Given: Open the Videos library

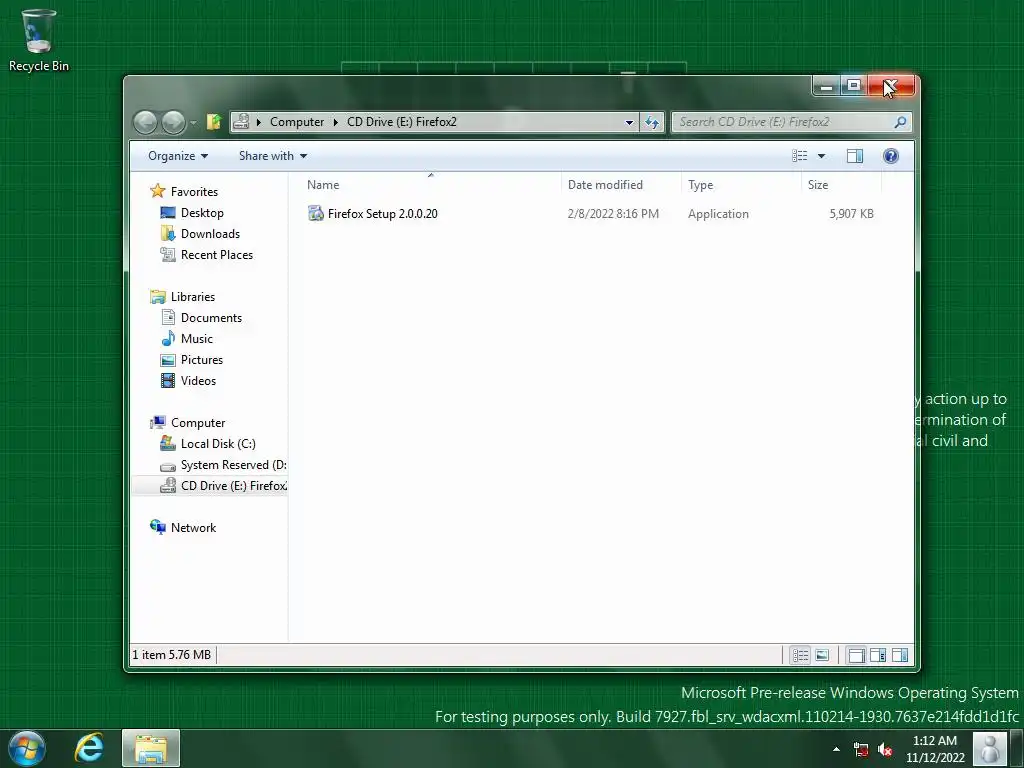Looking at the screenshot, I should tap(198, 381).
